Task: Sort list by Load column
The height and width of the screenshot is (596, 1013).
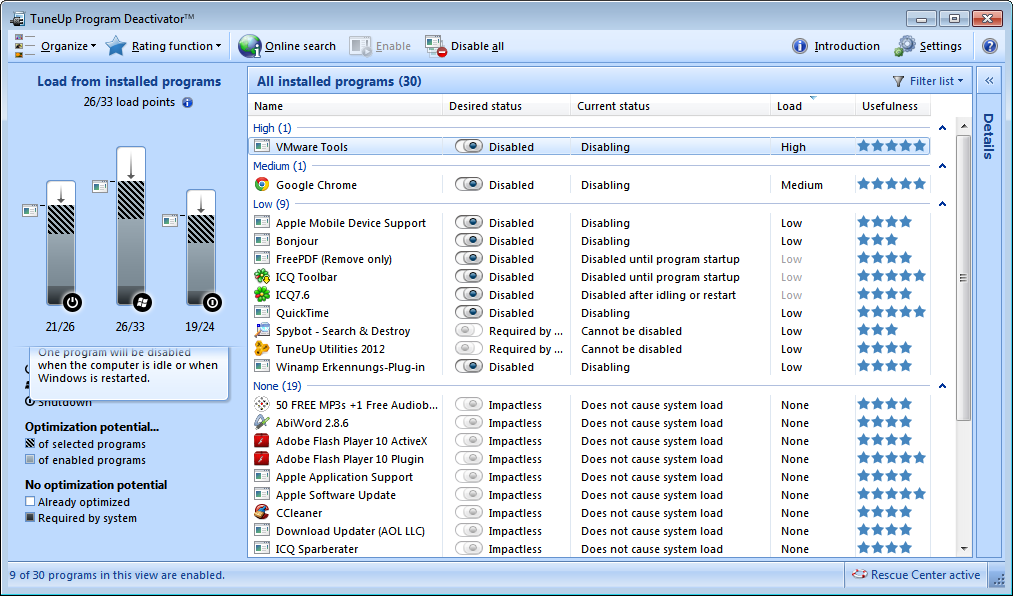Action: pos(813,106)
